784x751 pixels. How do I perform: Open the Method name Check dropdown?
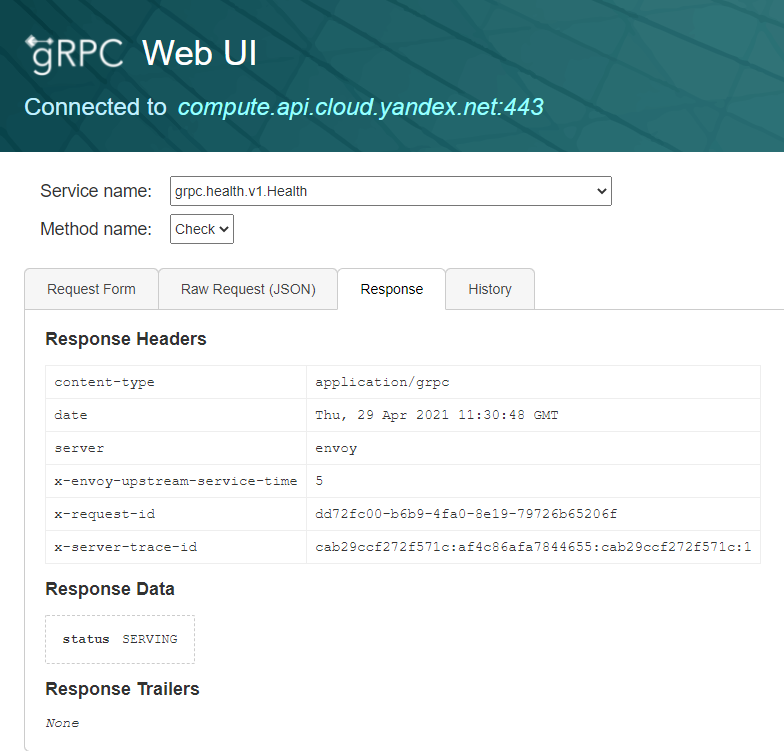point(202,229)
